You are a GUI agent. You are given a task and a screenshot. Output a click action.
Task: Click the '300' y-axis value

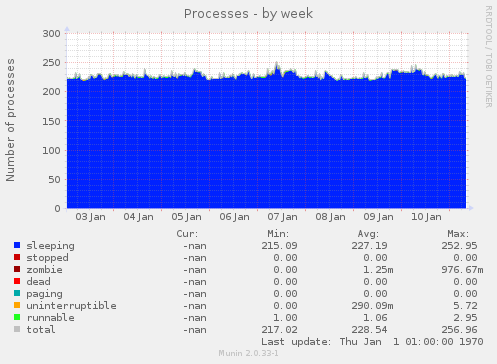pyautogui.click(x=51, y=34)
